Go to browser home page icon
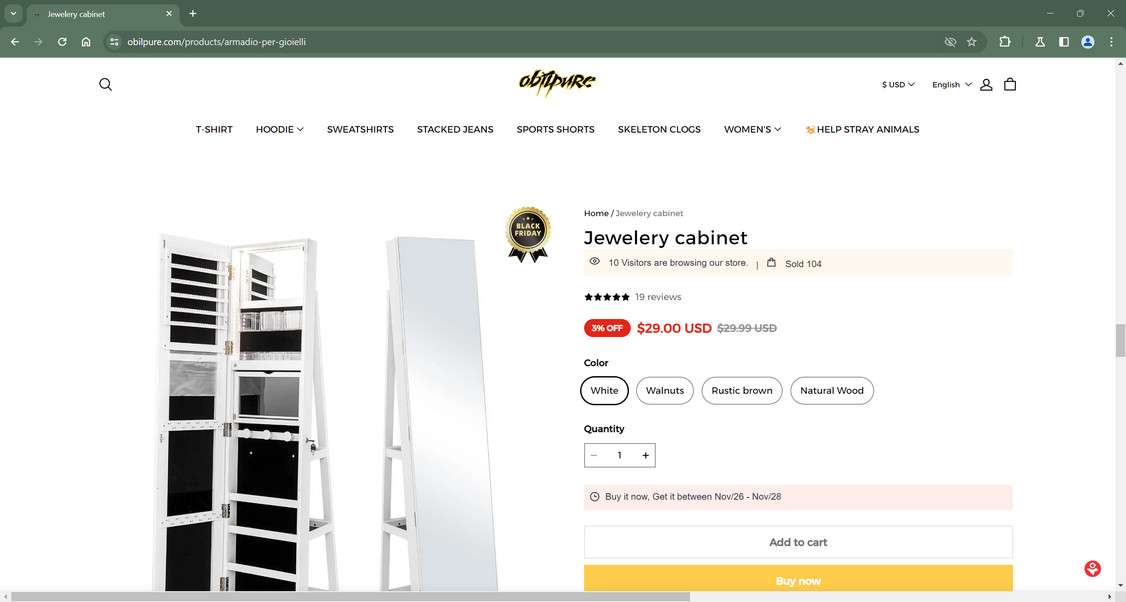The width and height of the screenshot is (1126, 602). (85, 42)
